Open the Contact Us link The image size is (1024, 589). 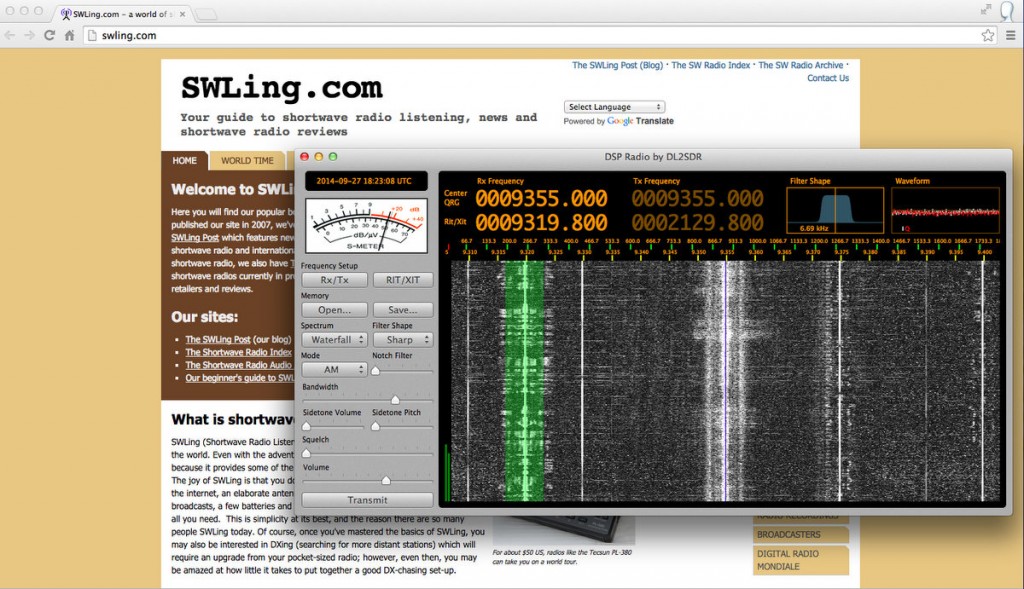point(827,78)
